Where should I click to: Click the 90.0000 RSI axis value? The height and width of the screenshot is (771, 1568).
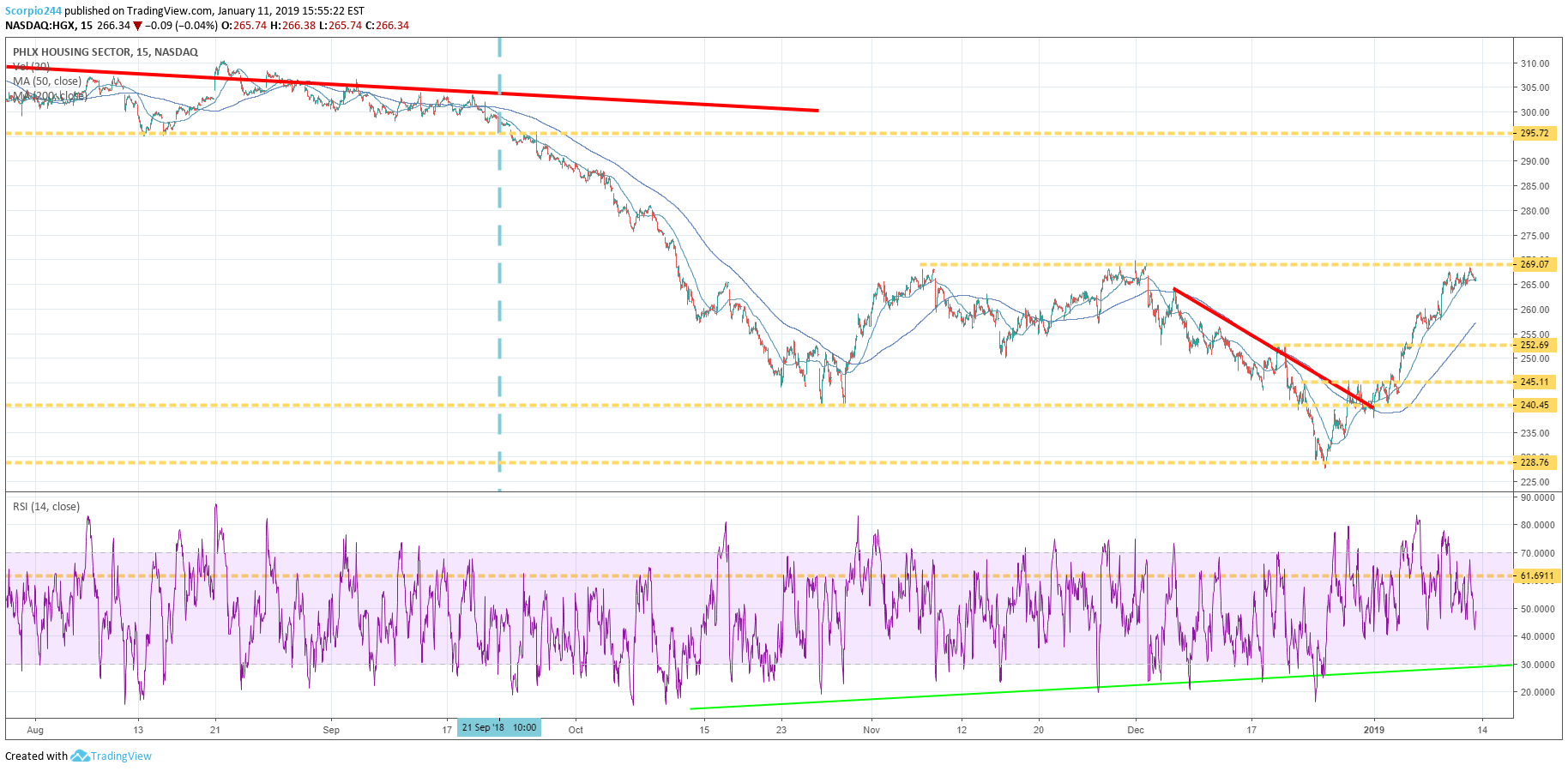coord(1537,497)
